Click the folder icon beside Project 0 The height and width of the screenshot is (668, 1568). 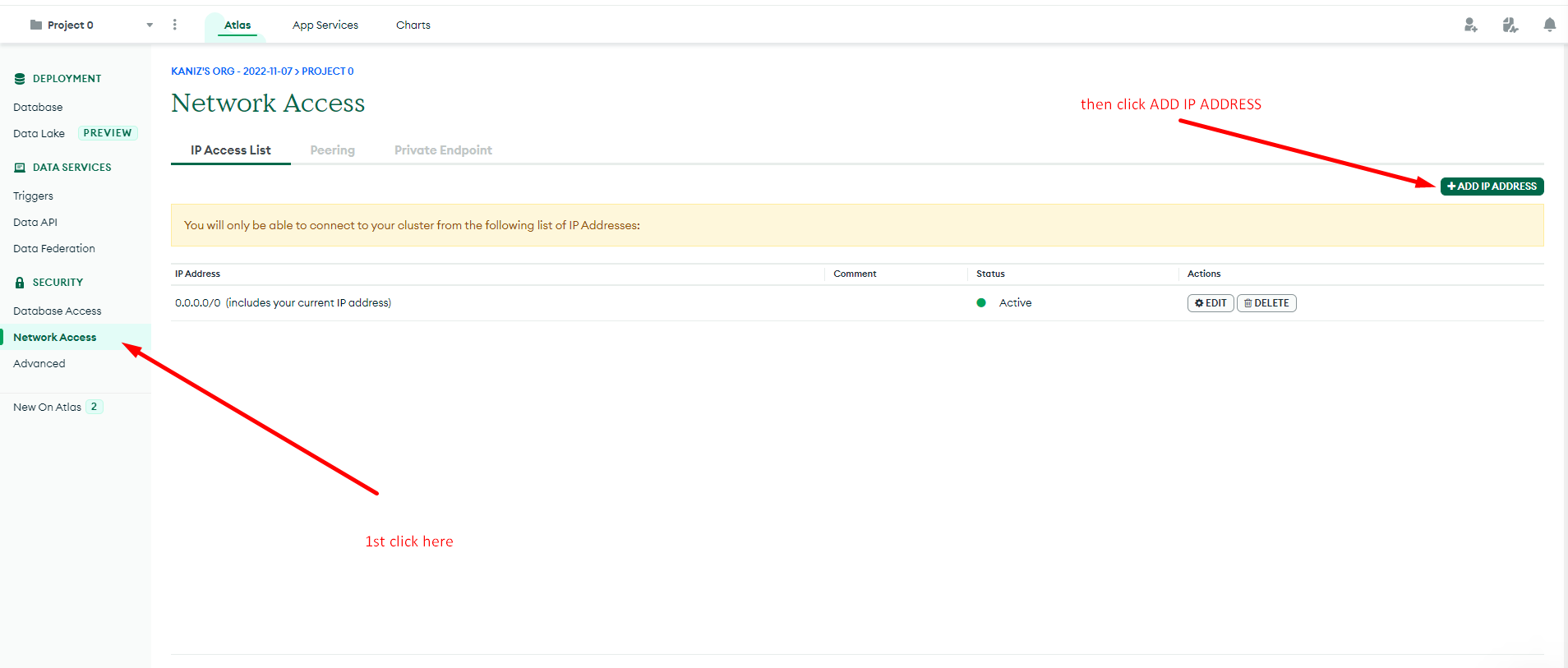[x=35, y=25]
